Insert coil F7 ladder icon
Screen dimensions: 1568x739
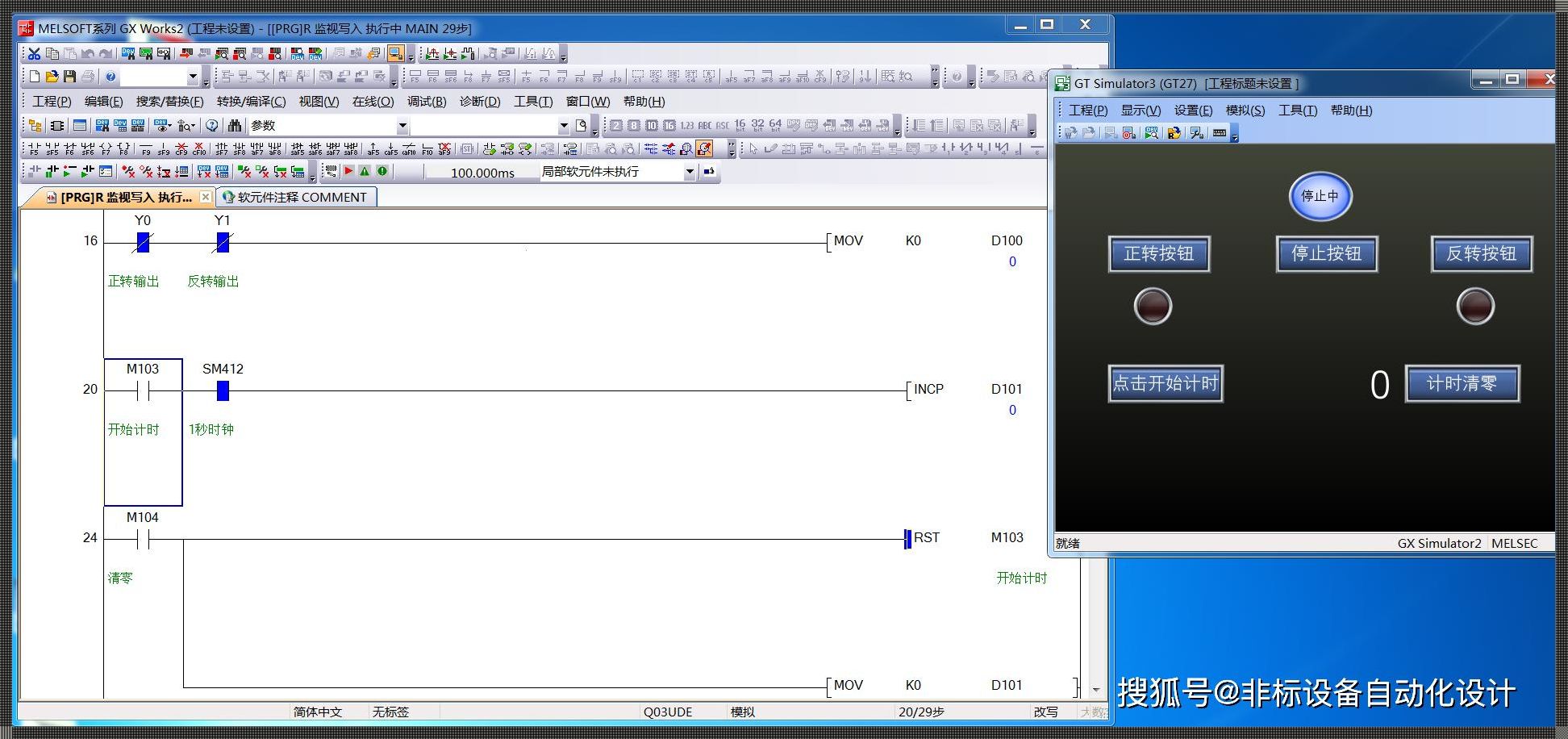click(x=105, y=148)
